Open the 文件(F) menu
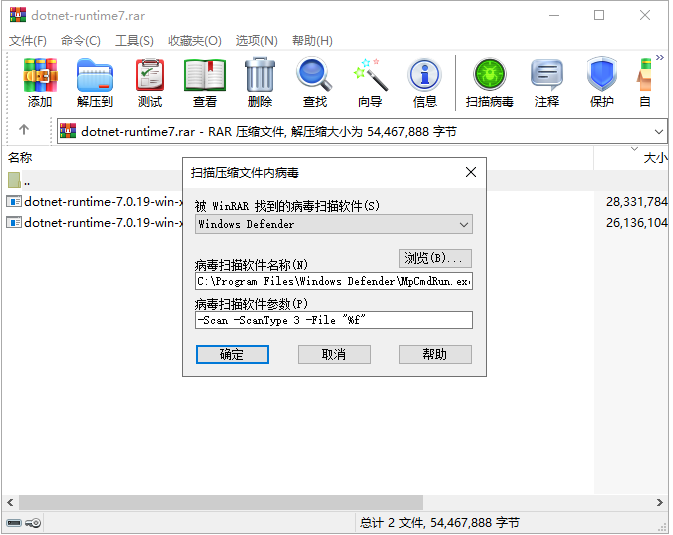This screenshot has width=673, height=535. tap(27, 41)
